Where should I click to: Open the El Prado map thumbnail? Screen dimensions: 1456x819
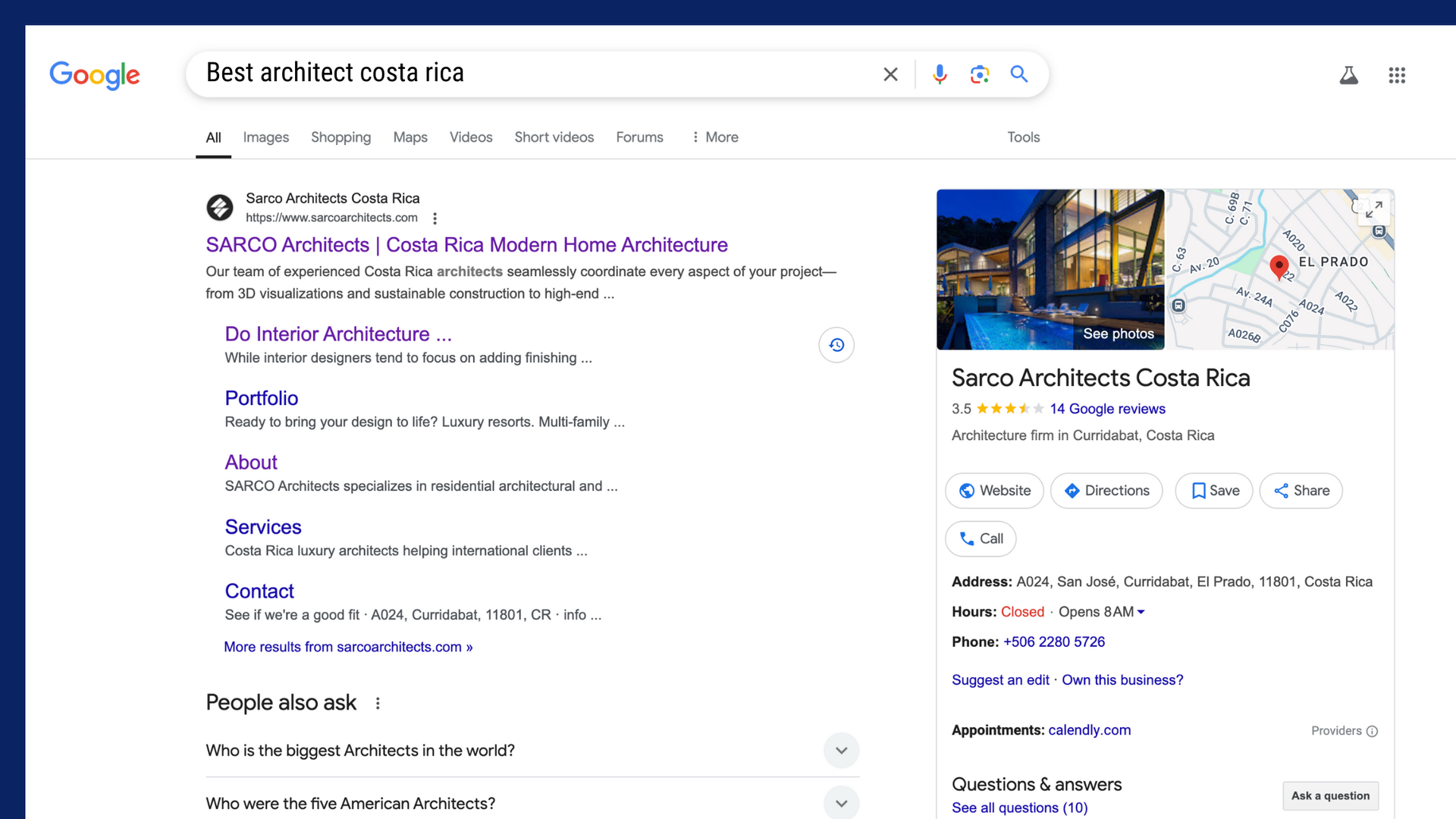(1280, 269)
